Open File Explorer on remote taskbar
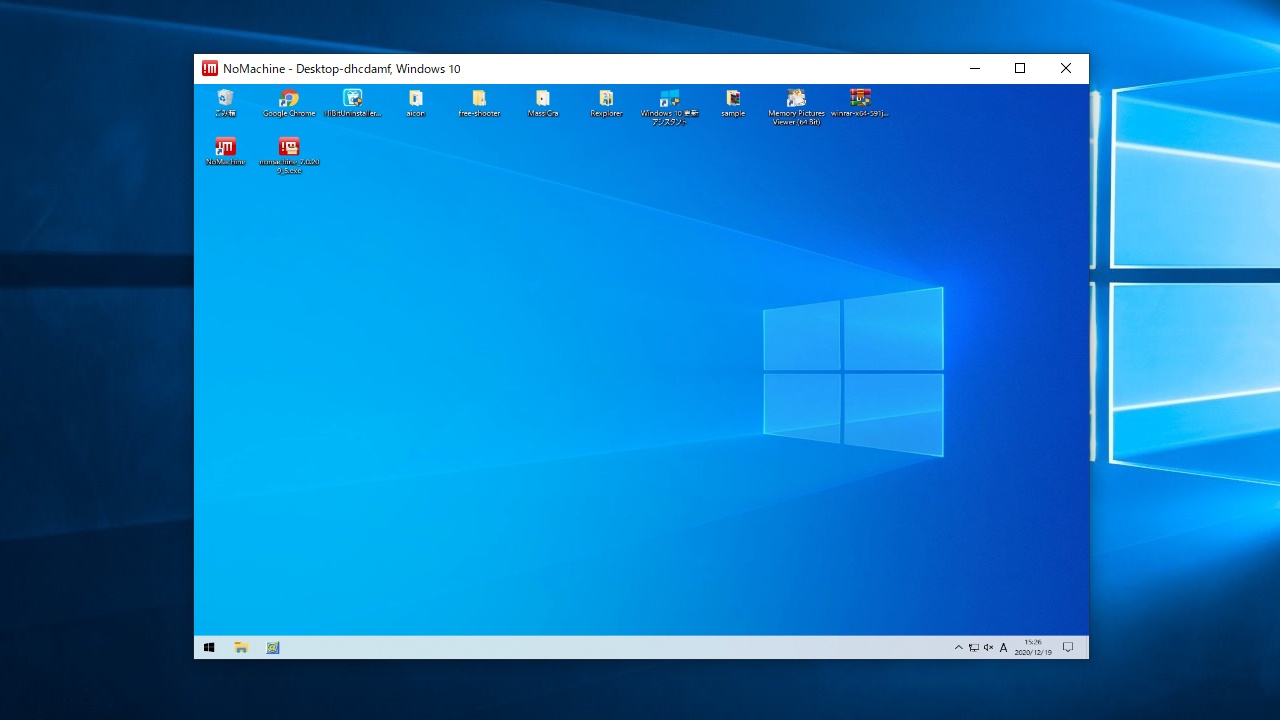Viewport: 1280px width, 720px height. click(241, 648)
